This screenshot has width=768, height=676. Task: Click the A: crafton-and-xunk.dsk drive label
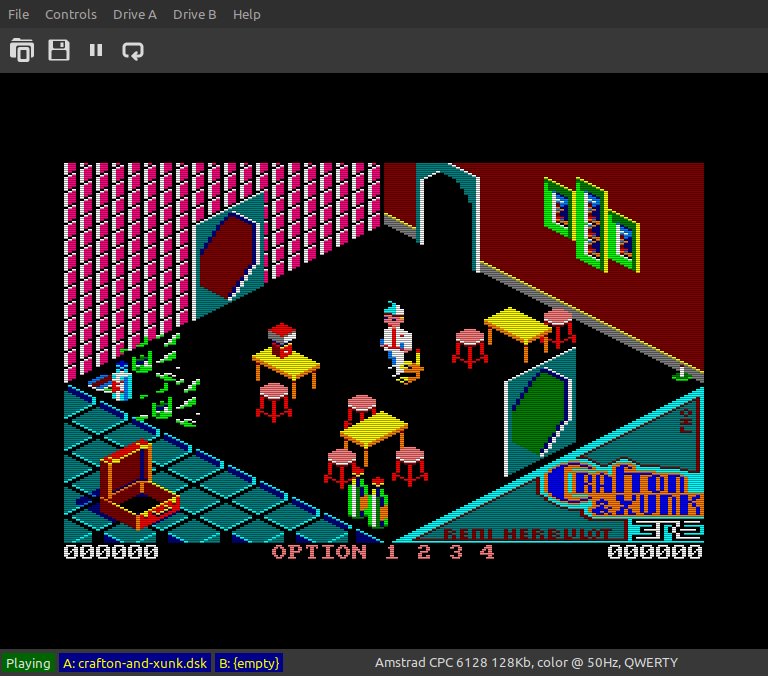(x=135, y=663)
